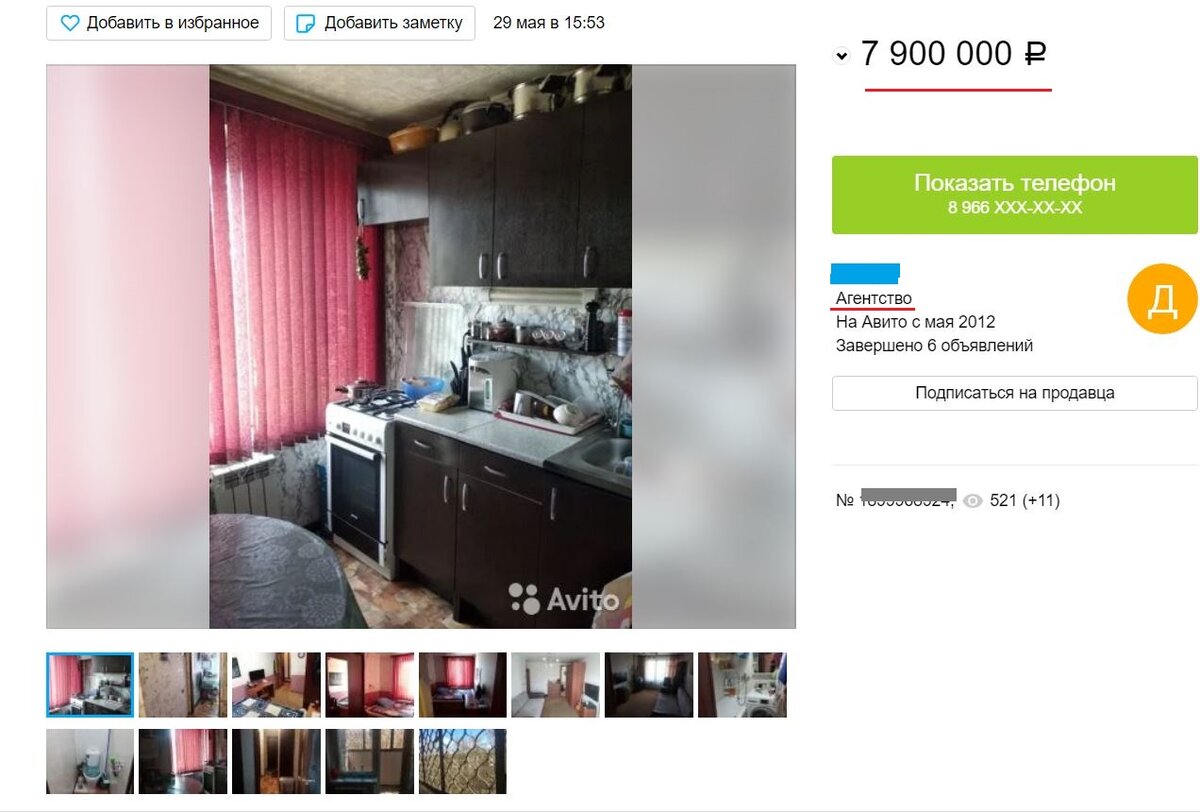Image resolution: width=1200 pixels, height=812 pixels.
Task: Click Подписаться на продавца button
Action: (1014, 393)
